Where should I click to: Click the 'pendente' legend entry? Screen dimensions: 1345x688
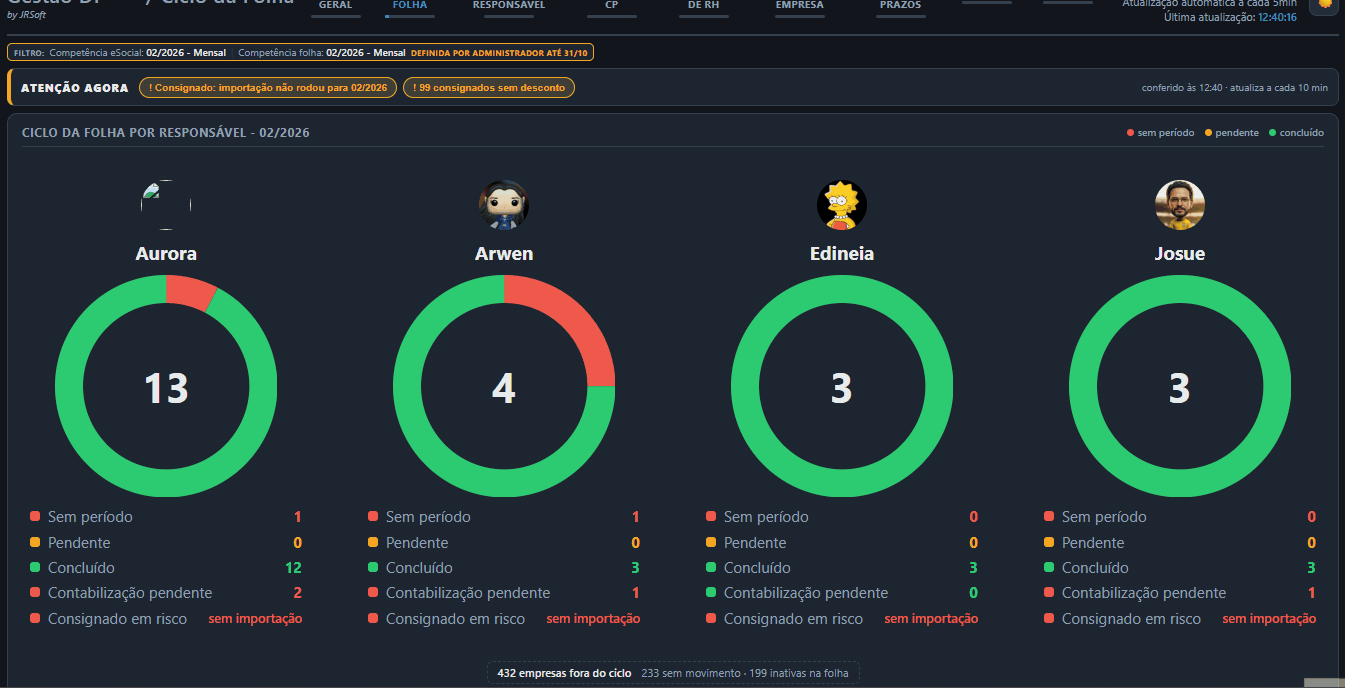[1231, 133]
